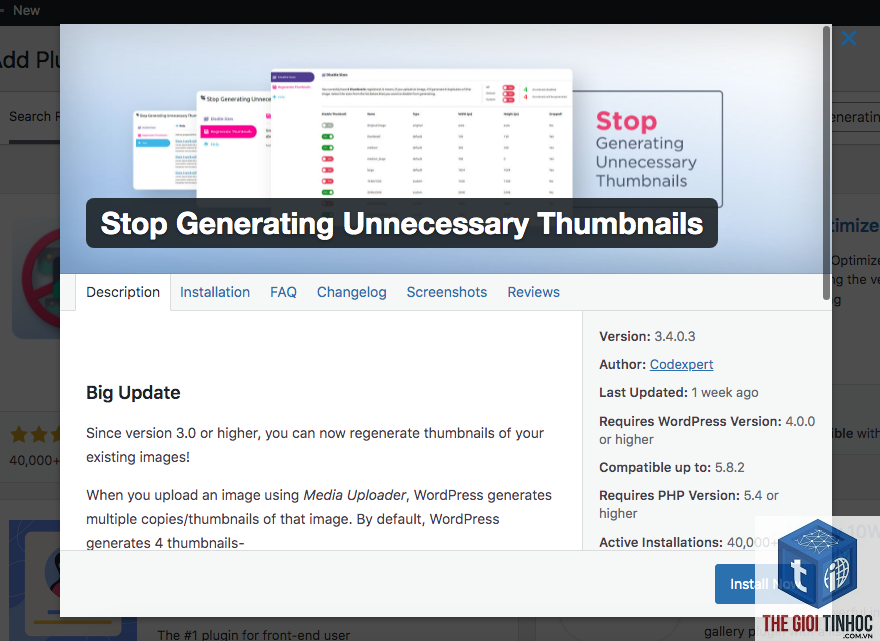Viewport: 880px width, 641px height.
Task: Close the plugin details modal
Action: click(x=849, y=38)
